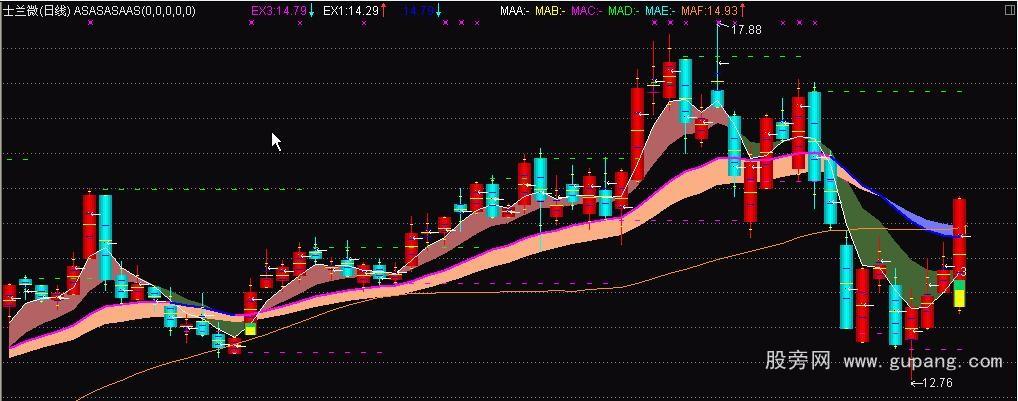This screenshot has height=401, width=1018.
Task: Click the 17.88 high price marker
Action: tap(746, 30)
